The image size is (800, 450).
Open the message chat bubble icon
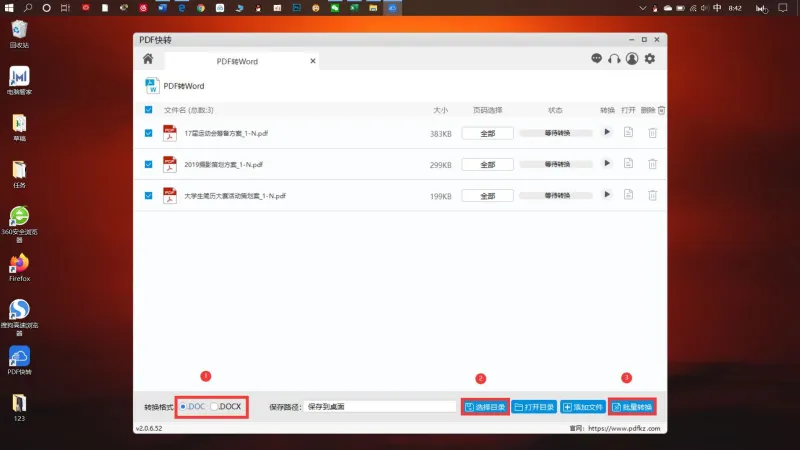coord(596,59)
